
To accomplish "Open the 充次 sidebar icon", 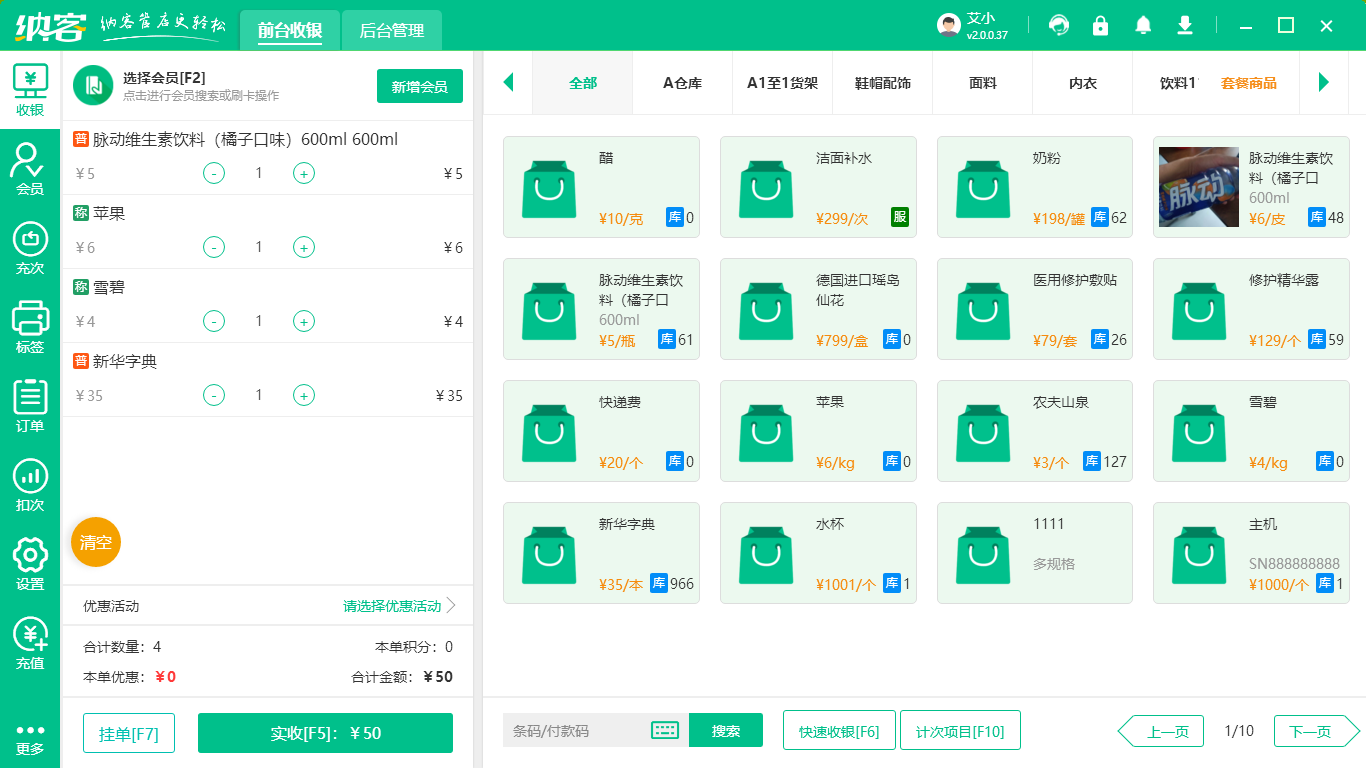I will pyautogui.click(x=30, y=248).
